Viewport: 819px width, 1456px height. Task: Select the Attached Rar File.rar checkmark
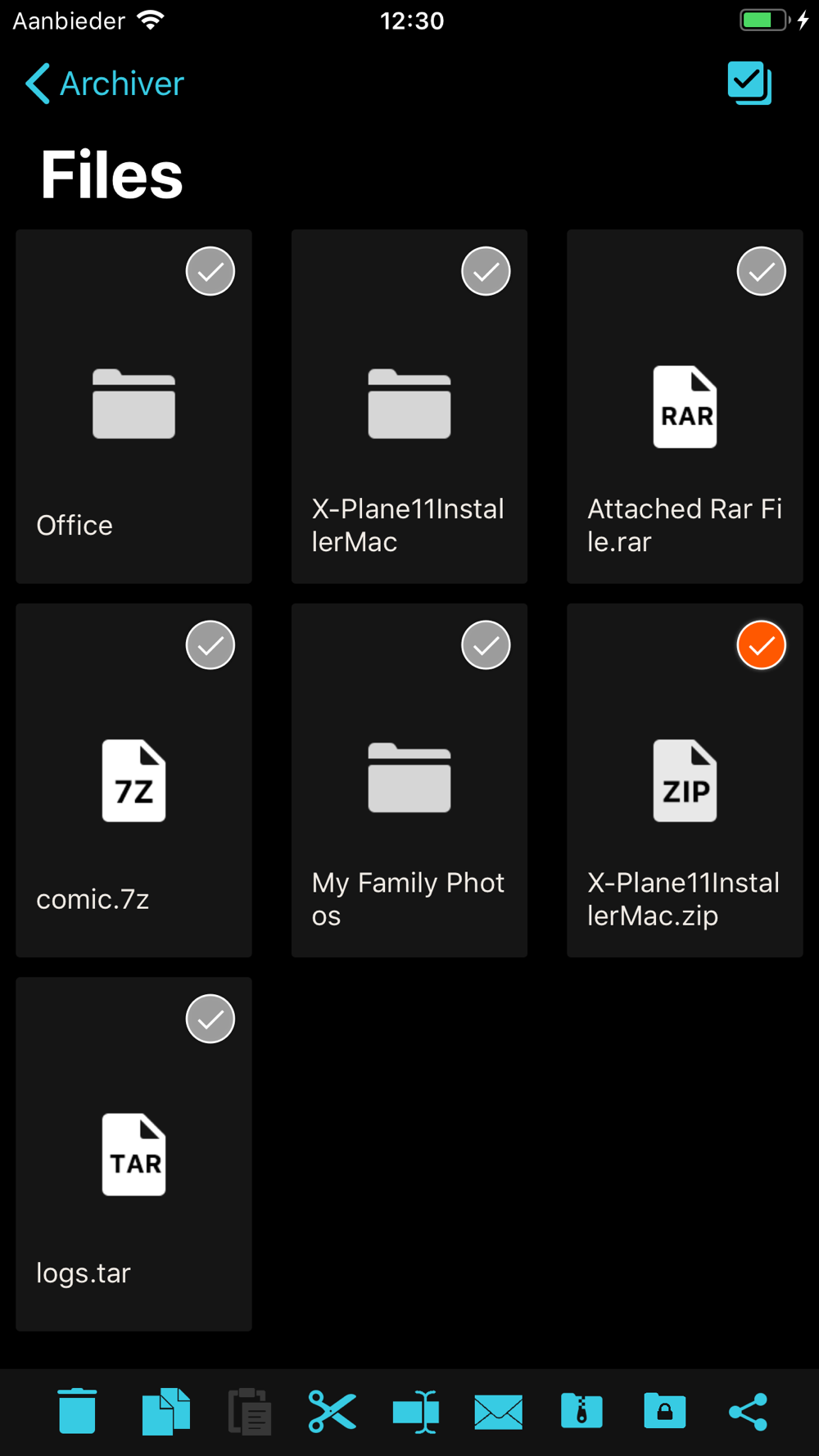[x=762, y=271]
